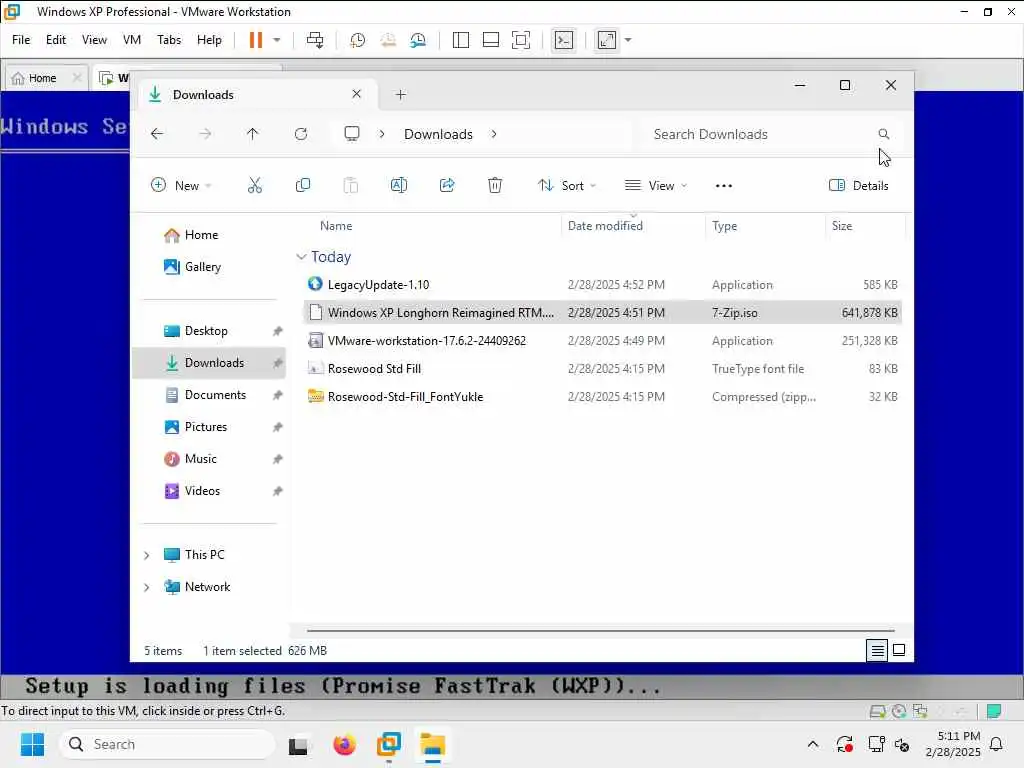Click VMware send Ctrl+Alt+Del icon

point(315,40)
